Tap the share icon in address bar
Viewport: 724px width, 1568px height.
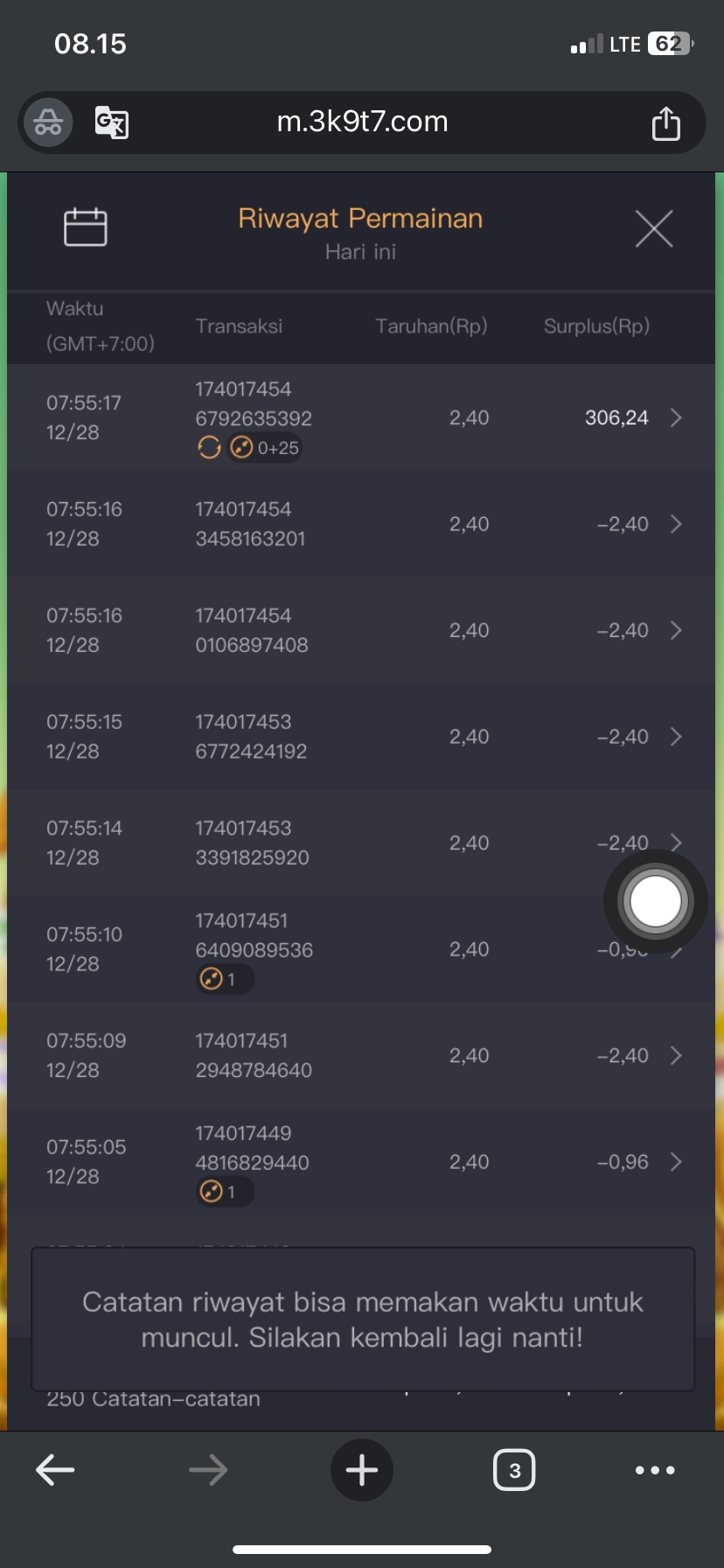pos(665,123)
